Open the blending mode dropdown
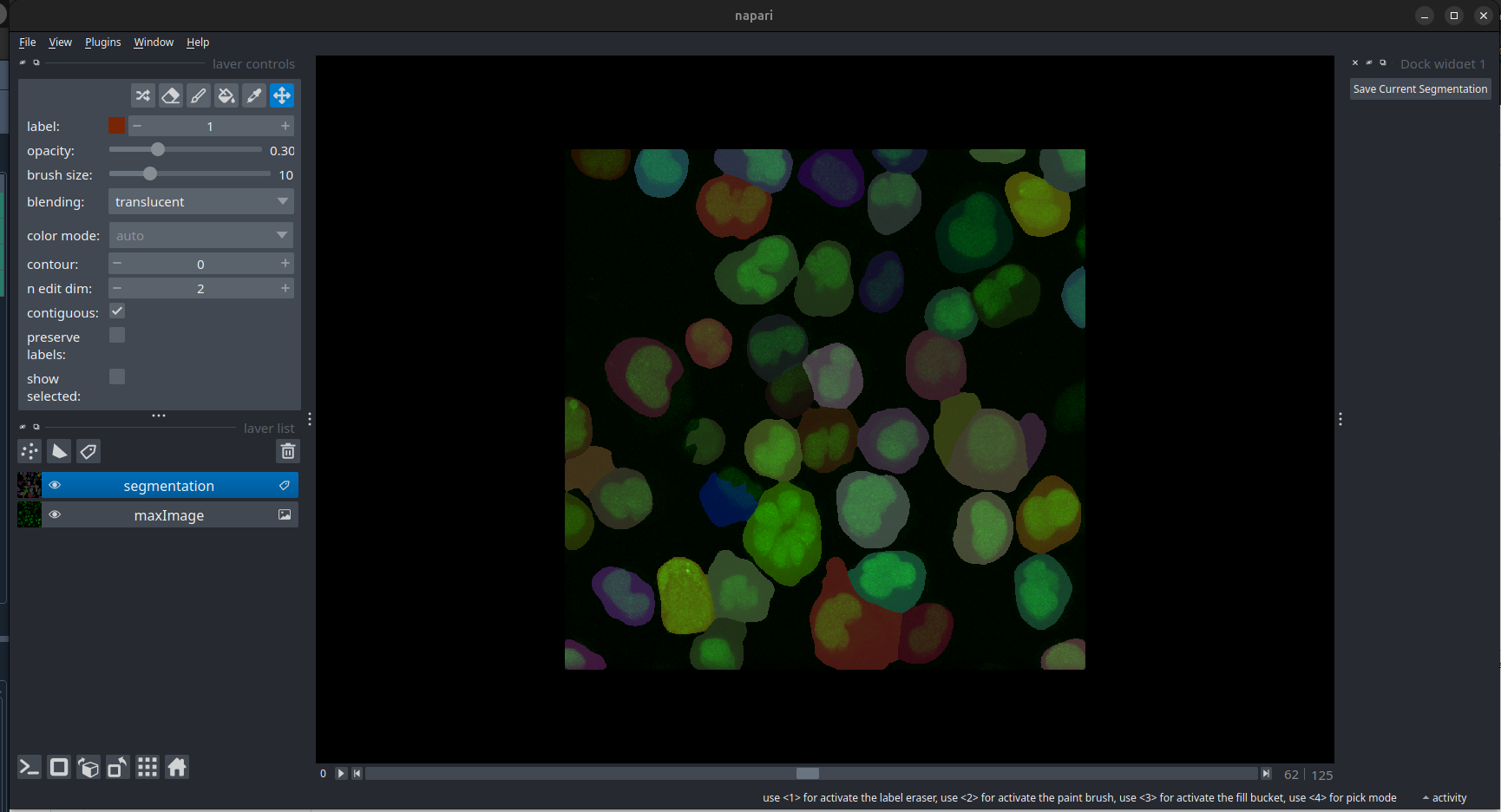The width and height of the screenshot is (1501, 812). [200, 202]
